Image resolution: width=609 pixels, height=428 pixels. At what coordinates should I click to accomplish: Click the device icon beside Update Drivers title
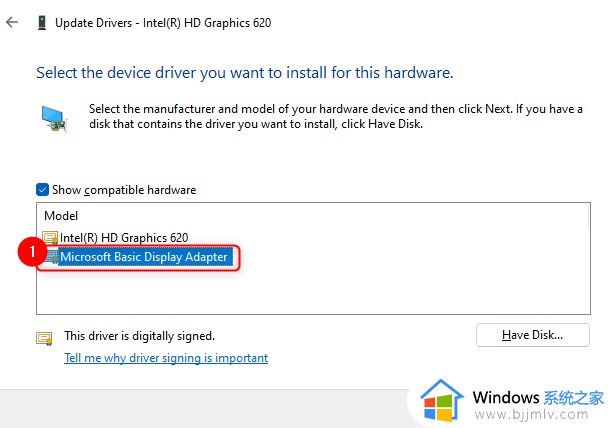[42, 23]
